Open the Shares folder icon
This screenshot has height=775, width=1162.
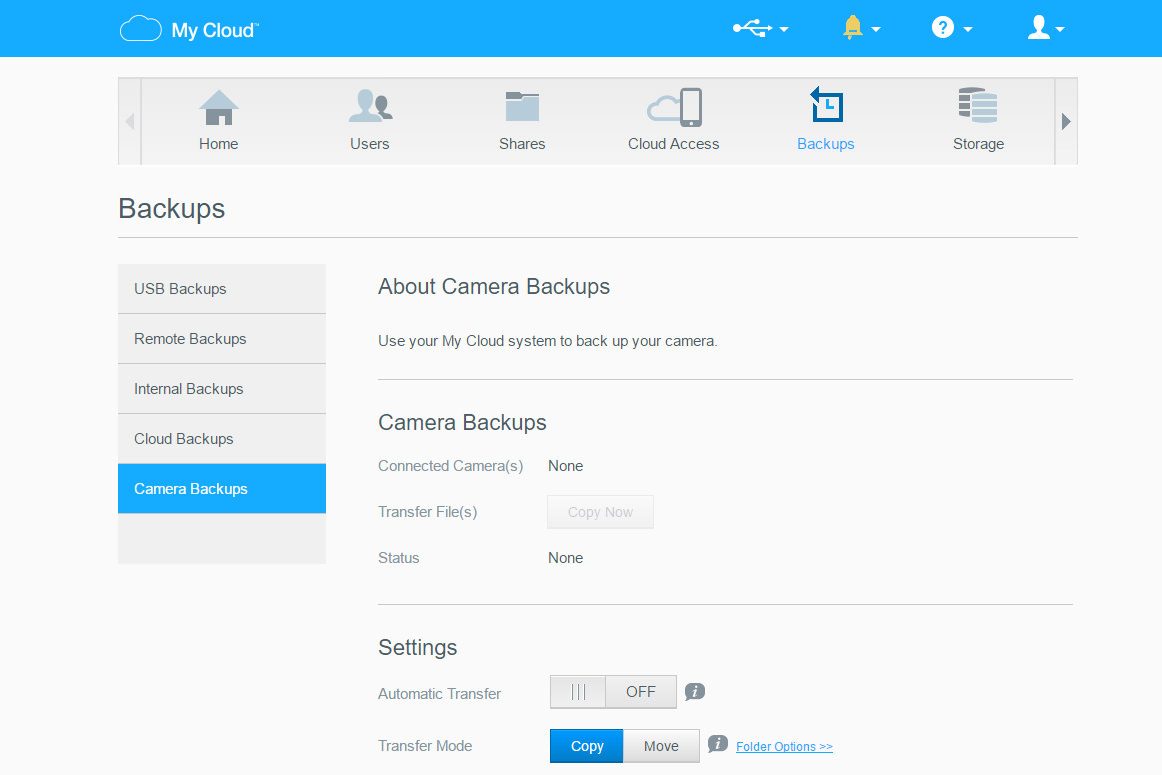coord(522,106)
